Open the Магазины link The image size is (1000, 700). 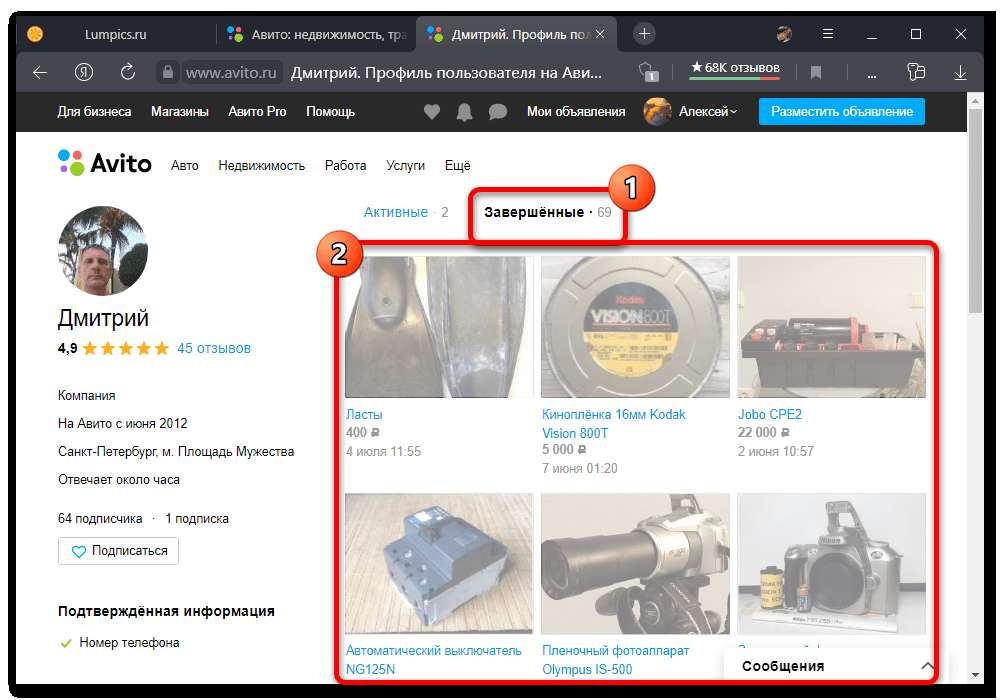tap(180, 112)
